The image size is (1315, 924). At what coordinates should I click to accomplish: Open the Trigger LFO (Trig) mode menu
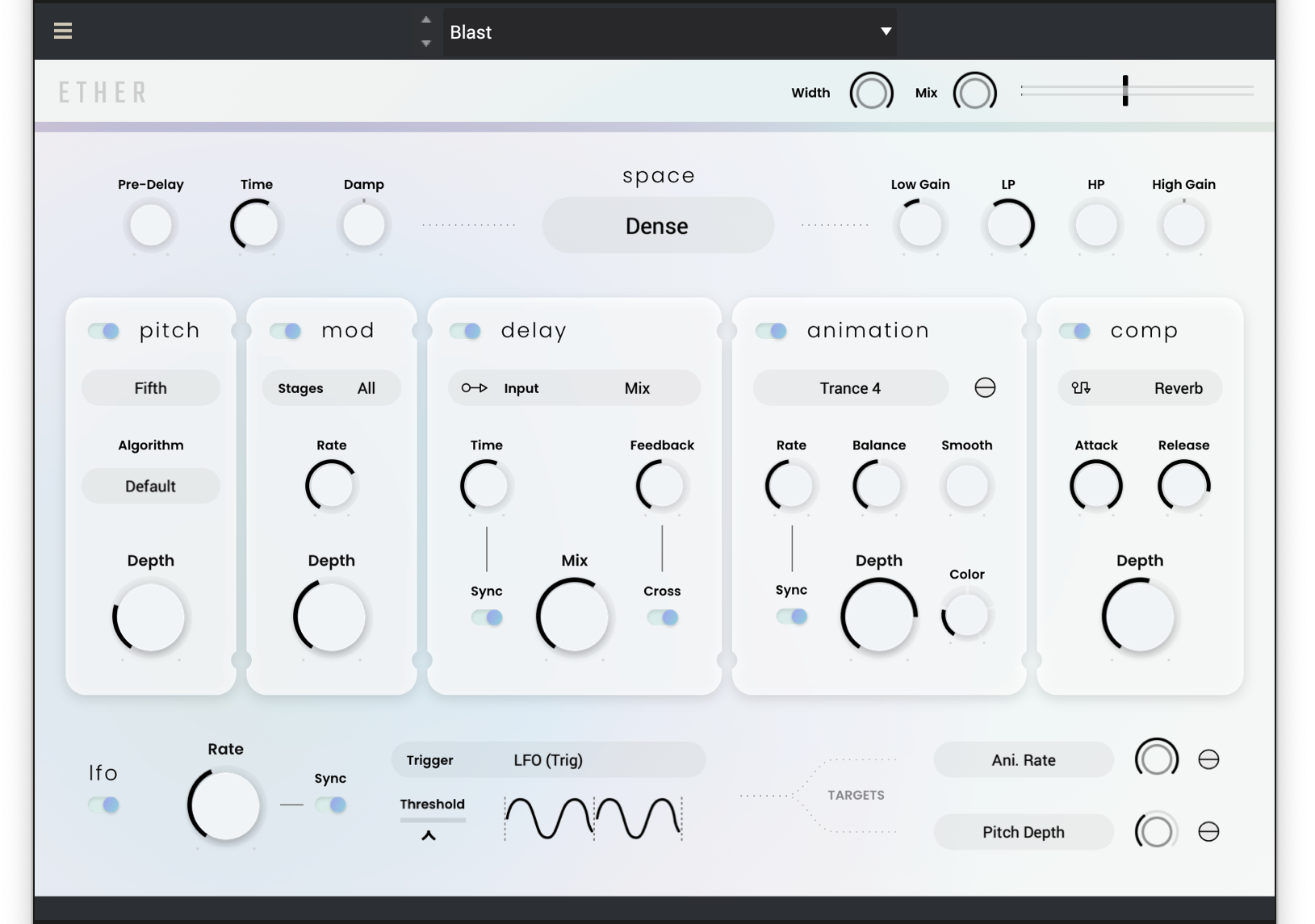pyautogui.click(x=548, y=760)
